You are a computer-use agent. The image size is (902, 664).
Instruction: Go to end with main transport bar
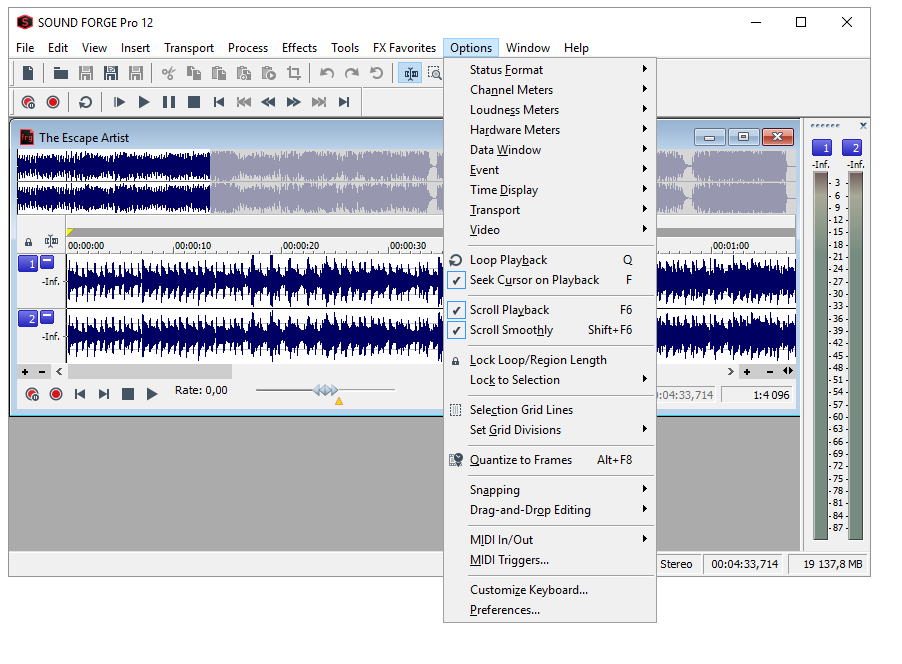pos(344,102)
